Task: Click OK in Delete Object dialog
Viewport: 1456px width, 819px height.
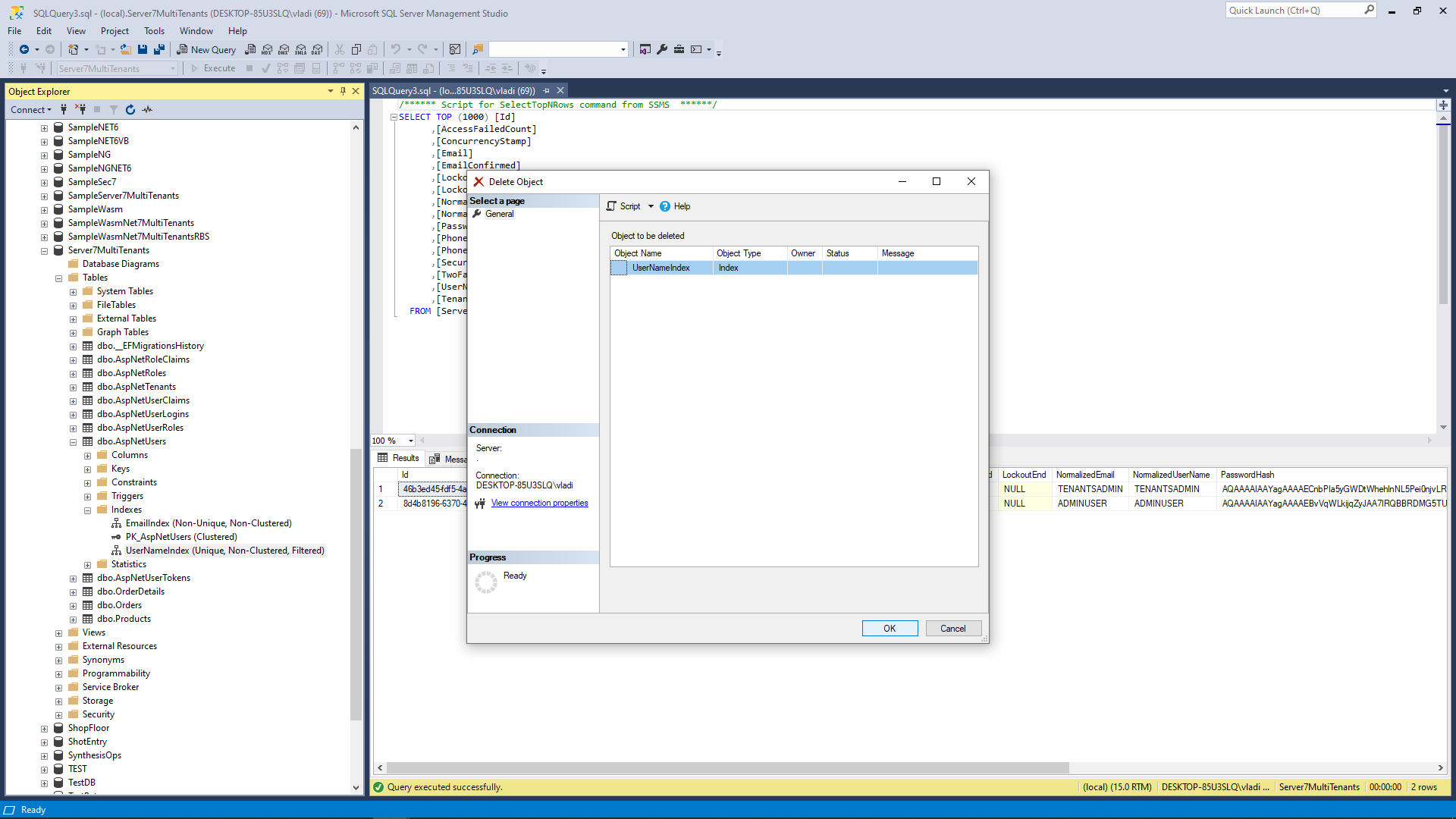Action: coord(890,628)
